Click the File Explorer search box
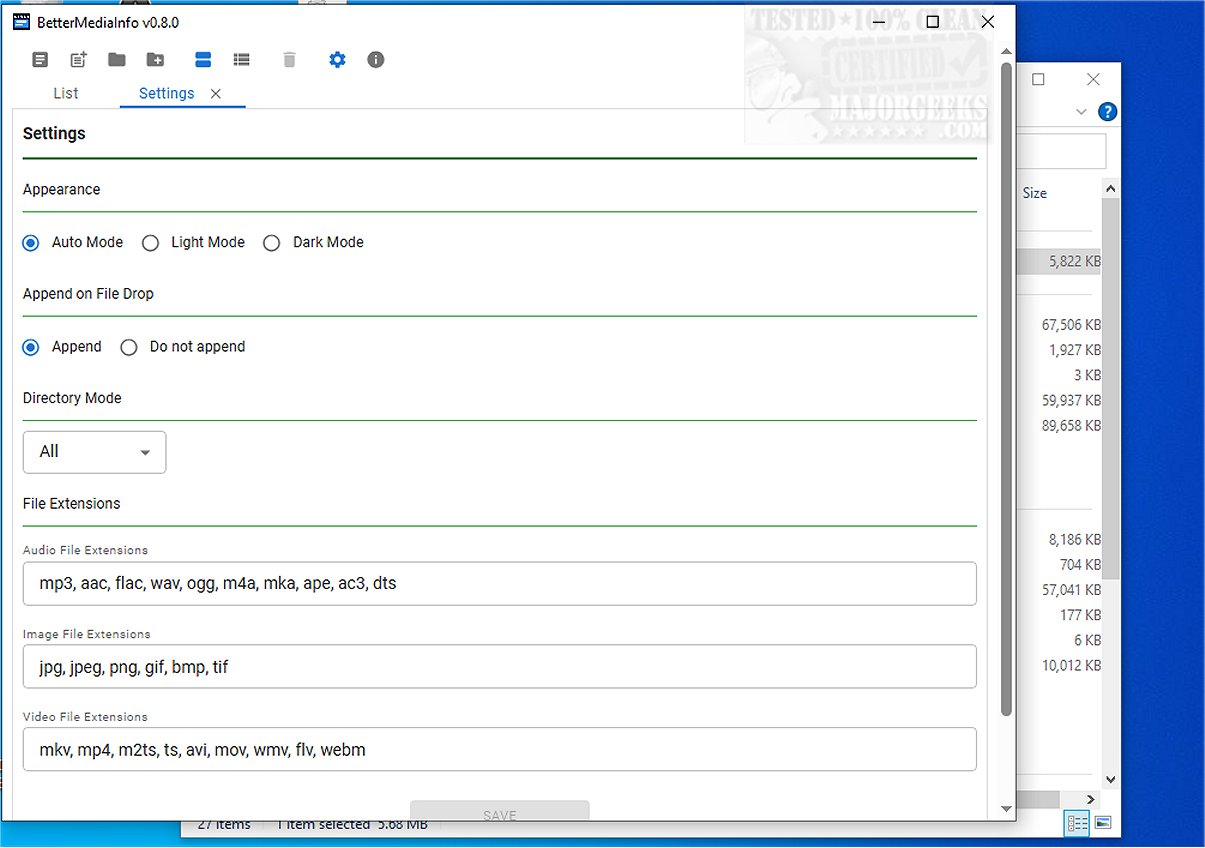The image size is (1205, 848). pos(1062,151)
